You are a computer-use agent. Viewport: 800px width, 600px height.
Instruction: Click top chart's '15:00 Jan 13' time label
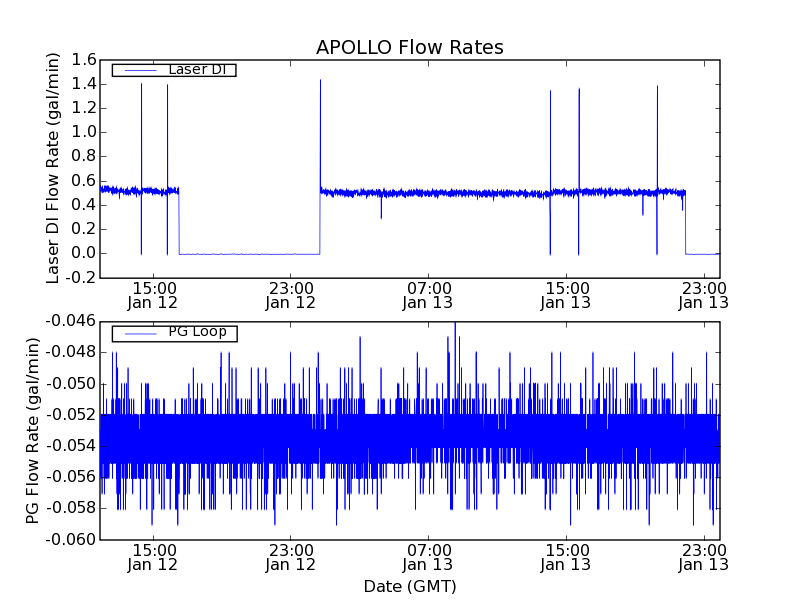[x=566, y=296]
